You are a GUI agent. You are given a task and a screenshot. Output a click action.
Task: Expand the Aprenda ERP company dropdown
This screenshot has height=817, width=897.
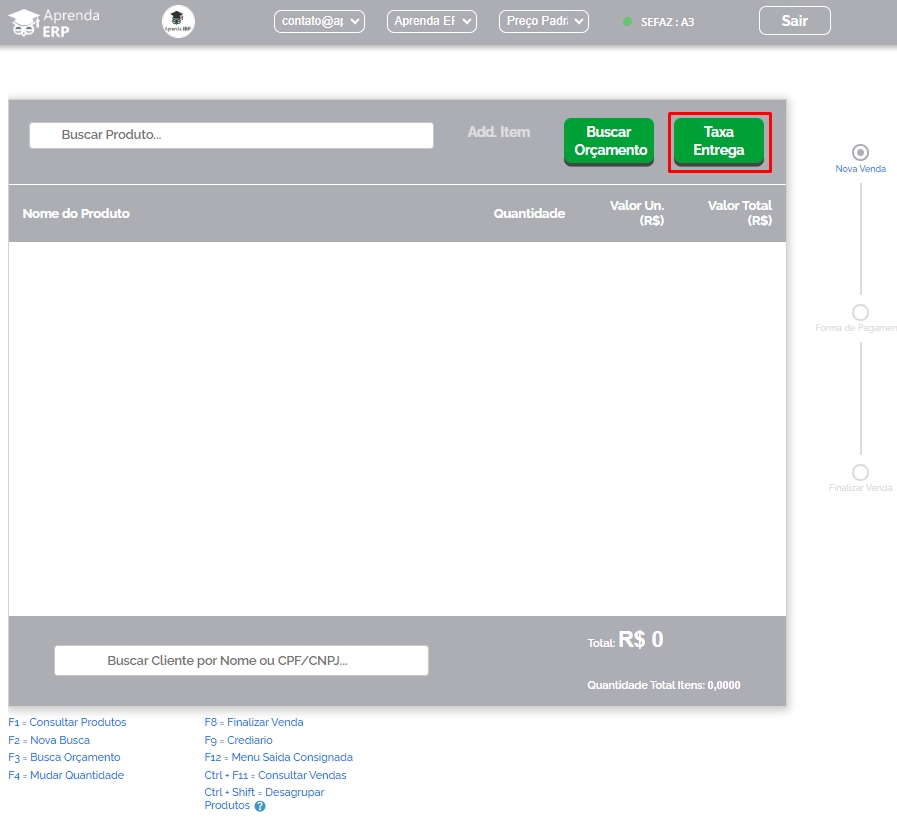(431, 21)
